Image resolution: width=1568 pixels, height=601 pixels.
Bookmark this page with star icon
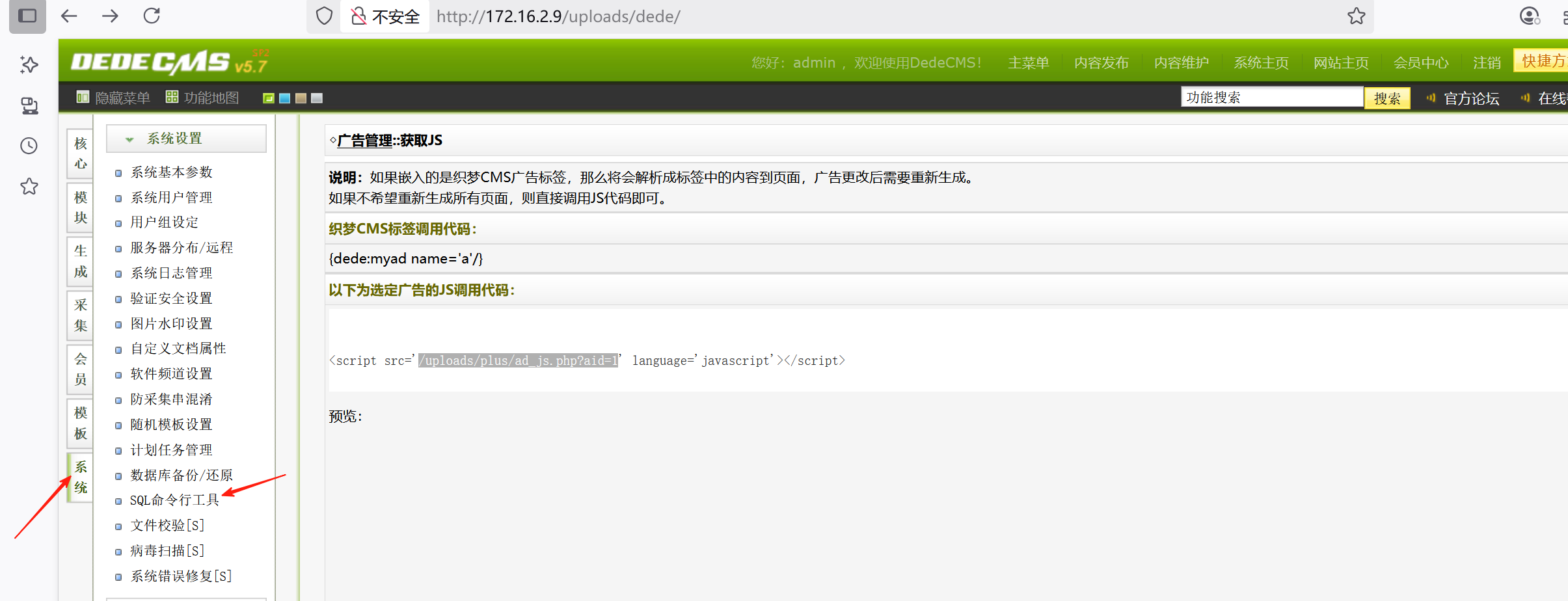(1357, 16)
